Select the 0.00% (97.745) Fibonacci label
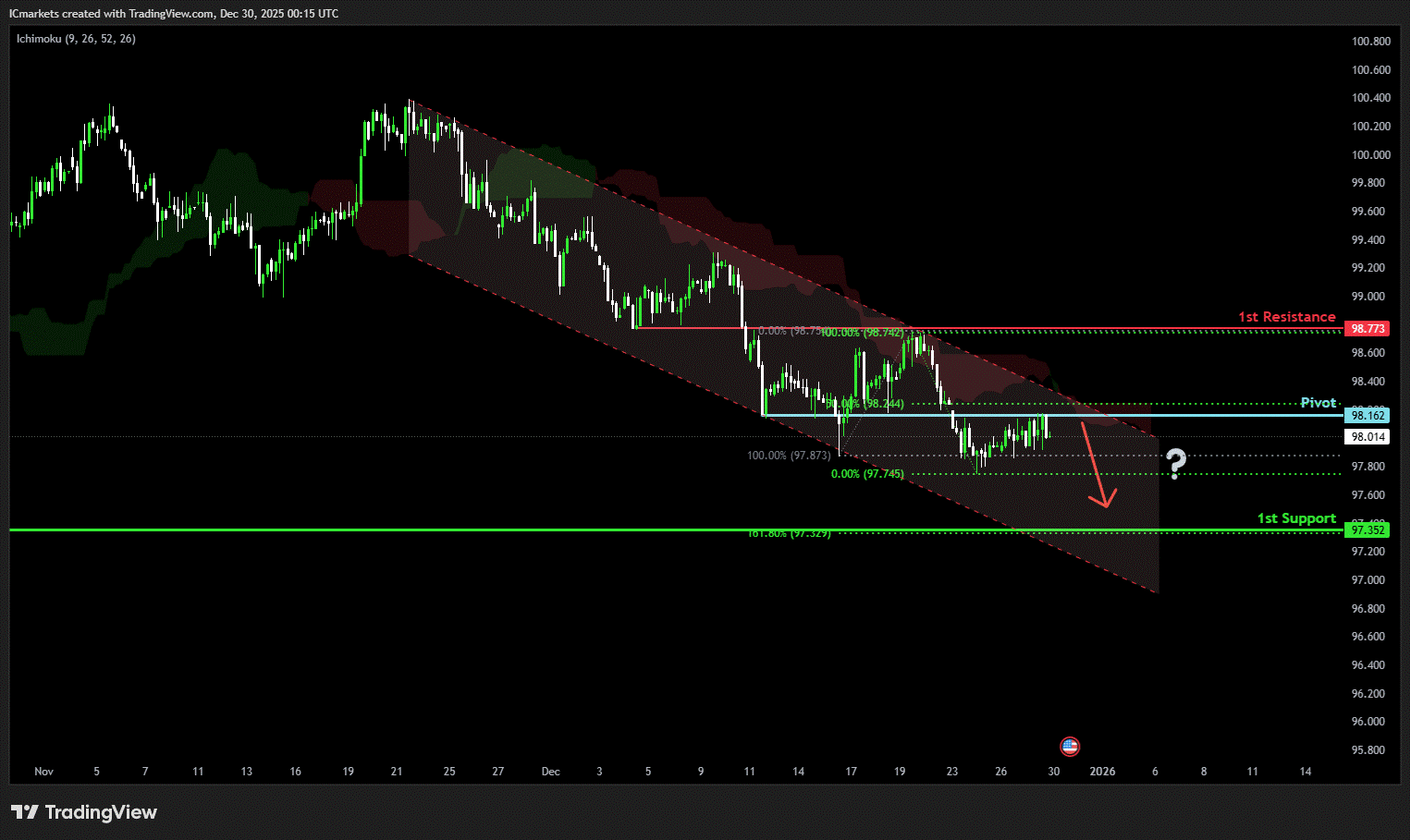 [866, 474]
